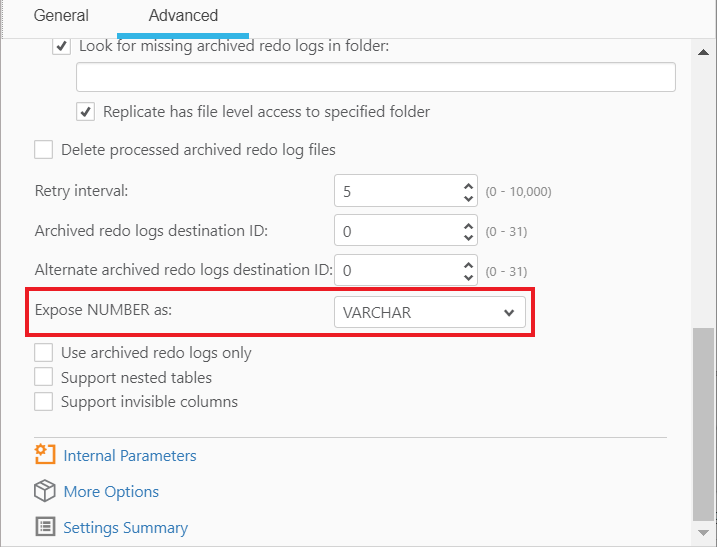Image resolution: width=717 pixels, height=547 pixels.
Task: Decrease the Retry interval value with down arrow
Action: click(x=470, y=198)
